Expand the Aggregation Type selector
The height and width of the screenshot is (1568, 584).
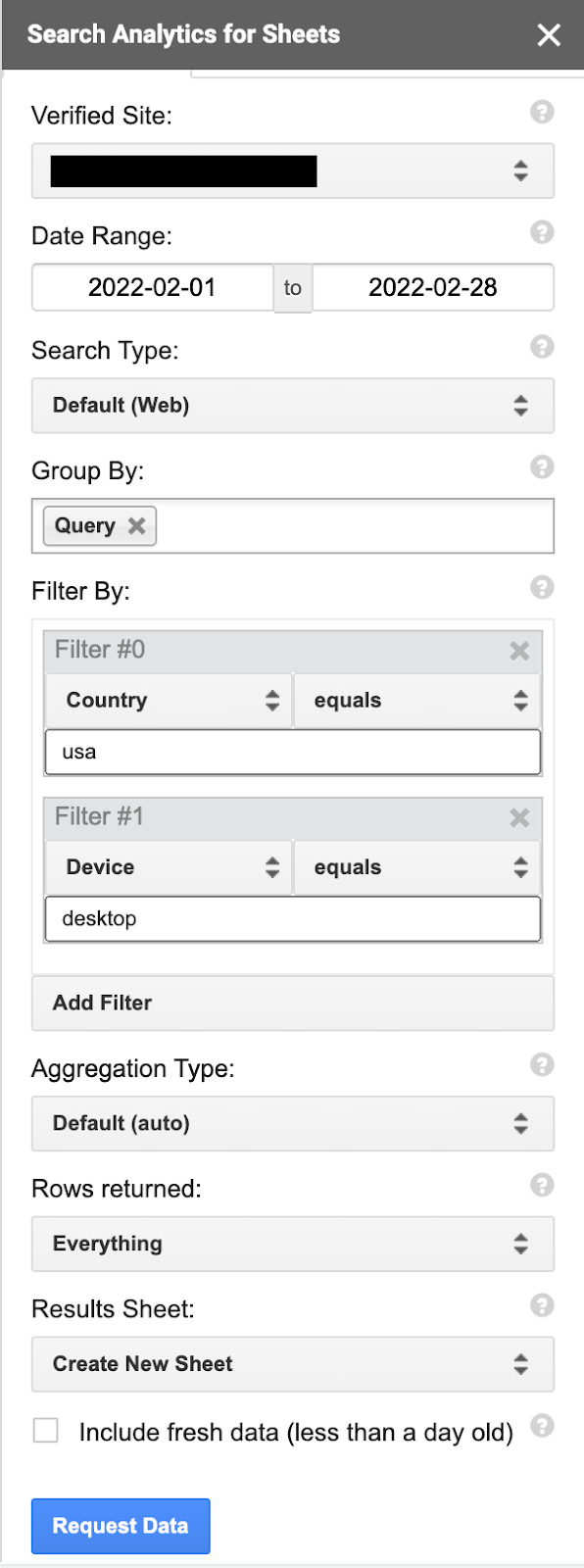point(292,1123)
